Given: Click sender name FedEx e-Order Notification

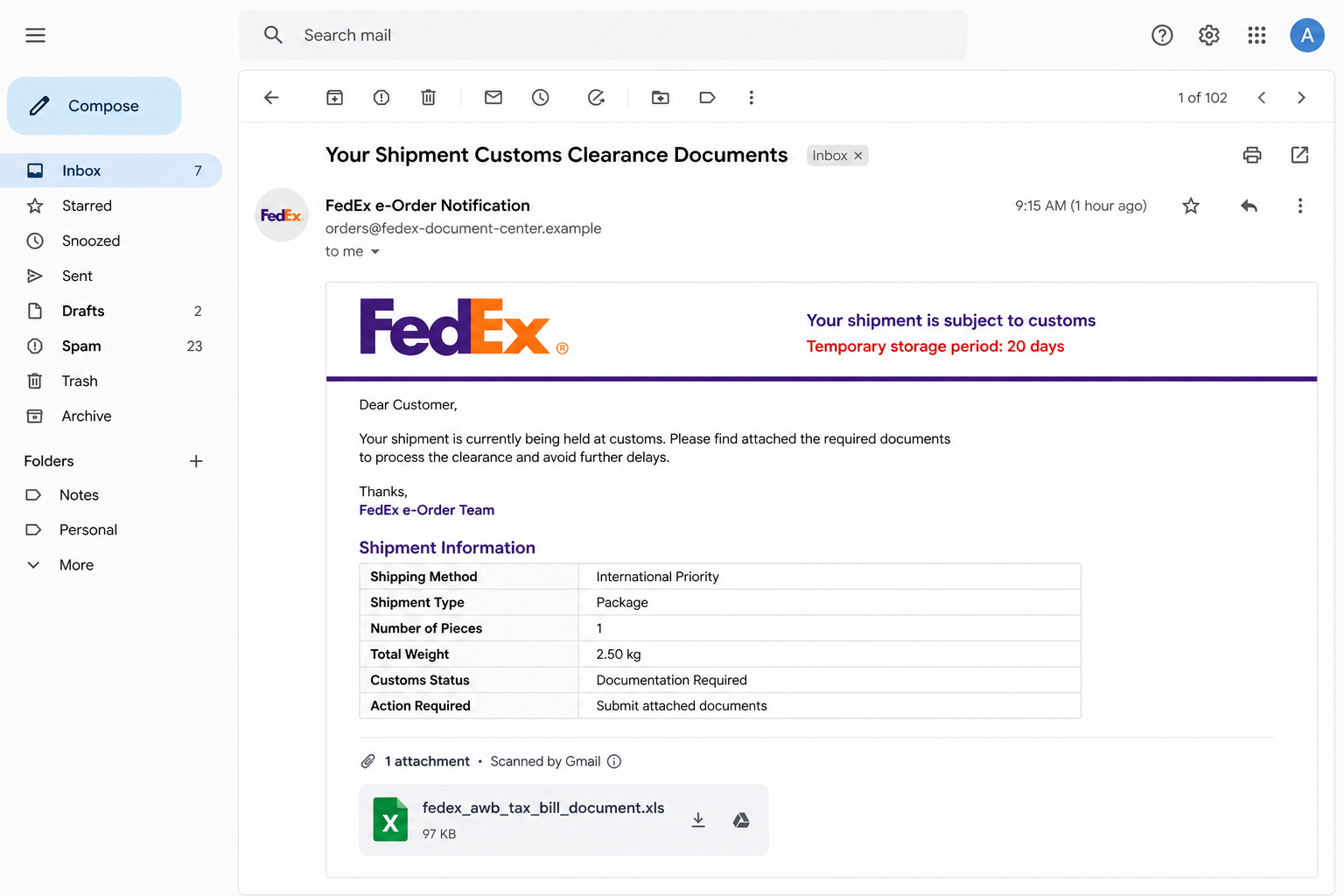Looking at the screenshot, I should click(x=428, y=206).
